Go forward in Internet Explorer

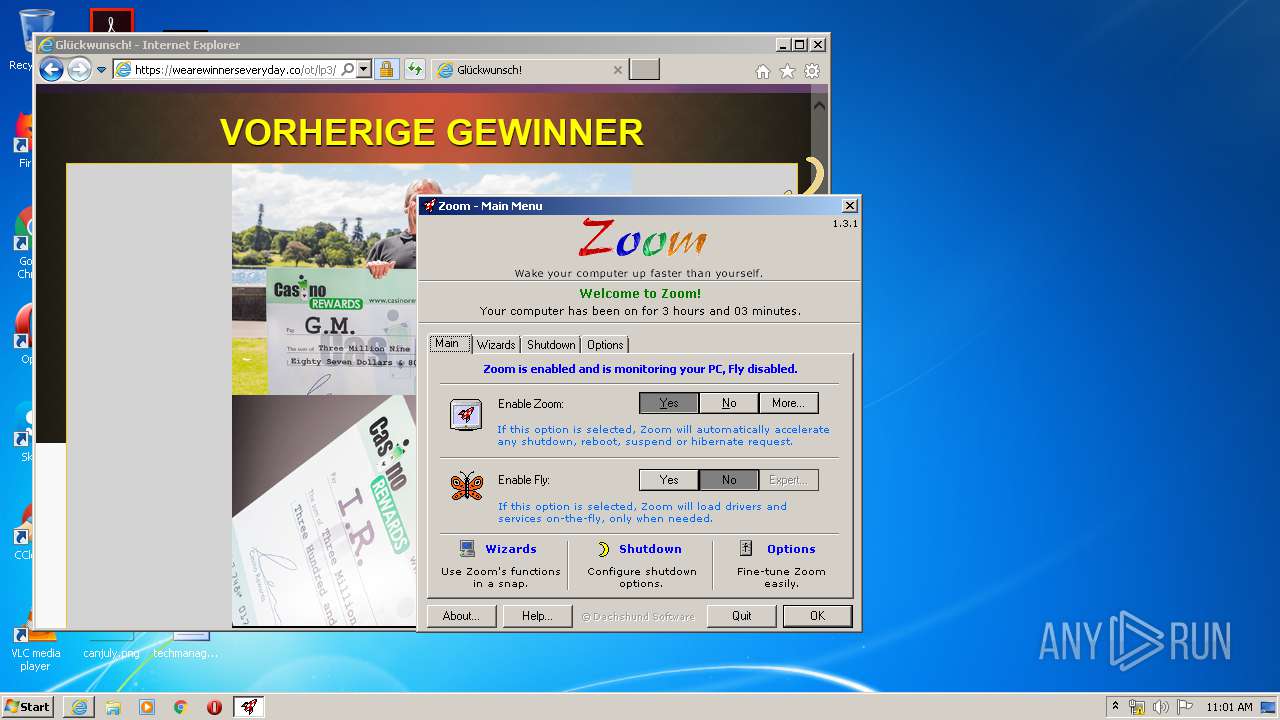[79, 70]
